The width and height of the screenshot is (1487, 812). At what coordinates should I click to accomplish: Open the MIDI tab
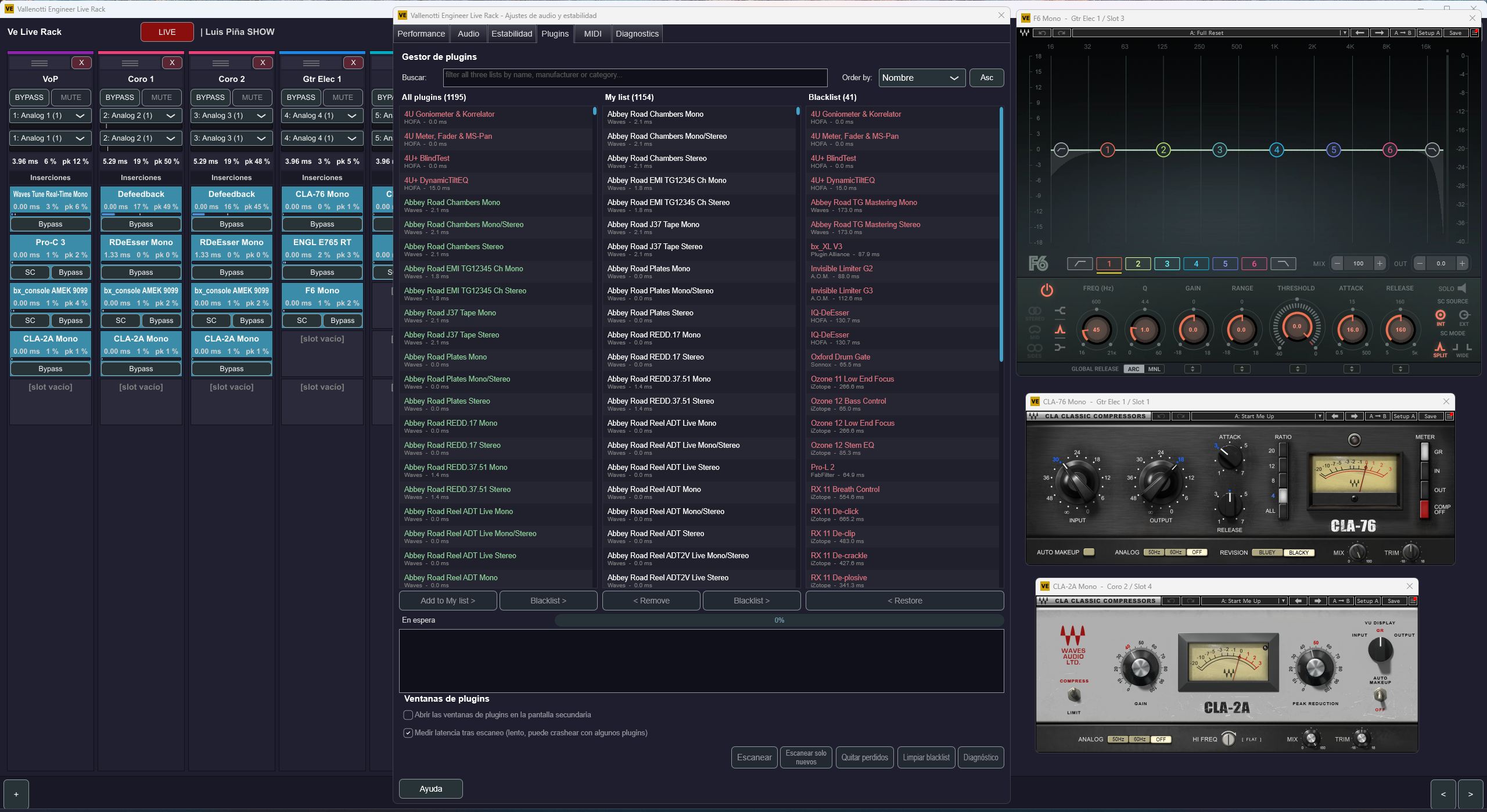[x=592, y=34]
